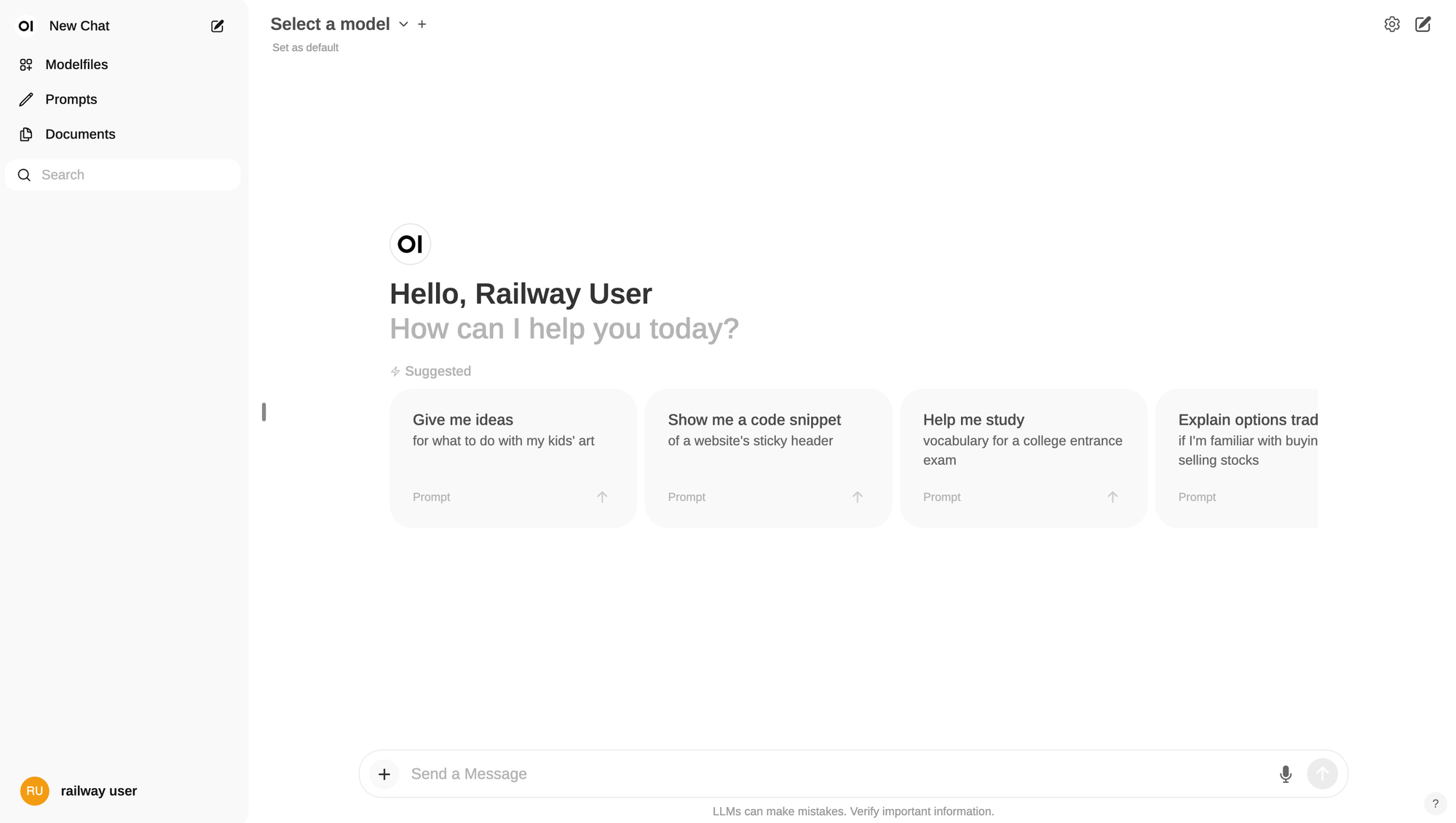Screen dimensions: 1456x823
Task: Select the New Chat menu entry
Action: pyautogui.click(x=79, y=25)
